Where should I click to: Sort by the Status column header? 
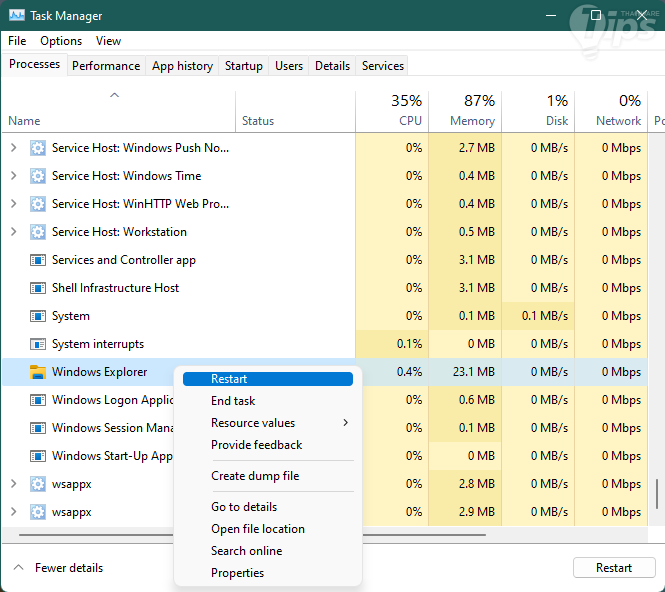pyautogui.click(x=295, y=111)
